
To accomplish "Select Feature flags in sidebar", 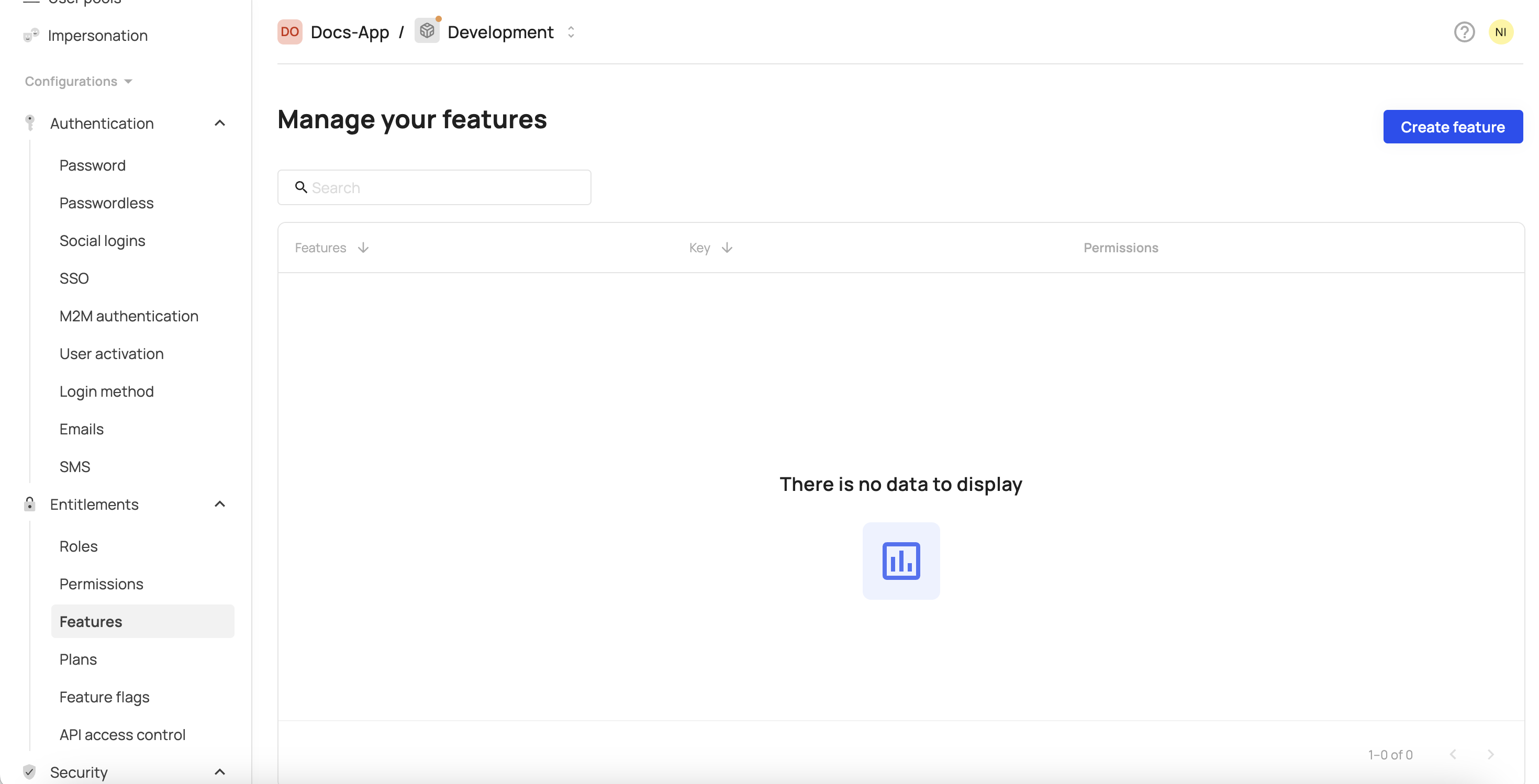I will (x=104, y=697).
